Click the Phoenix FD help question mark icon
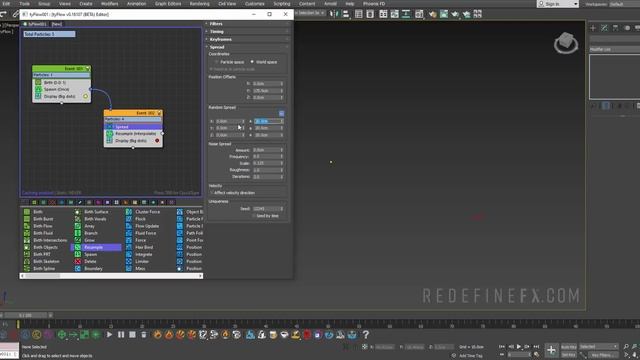This screenshot has height=360, width=640. tap(366, 335)
